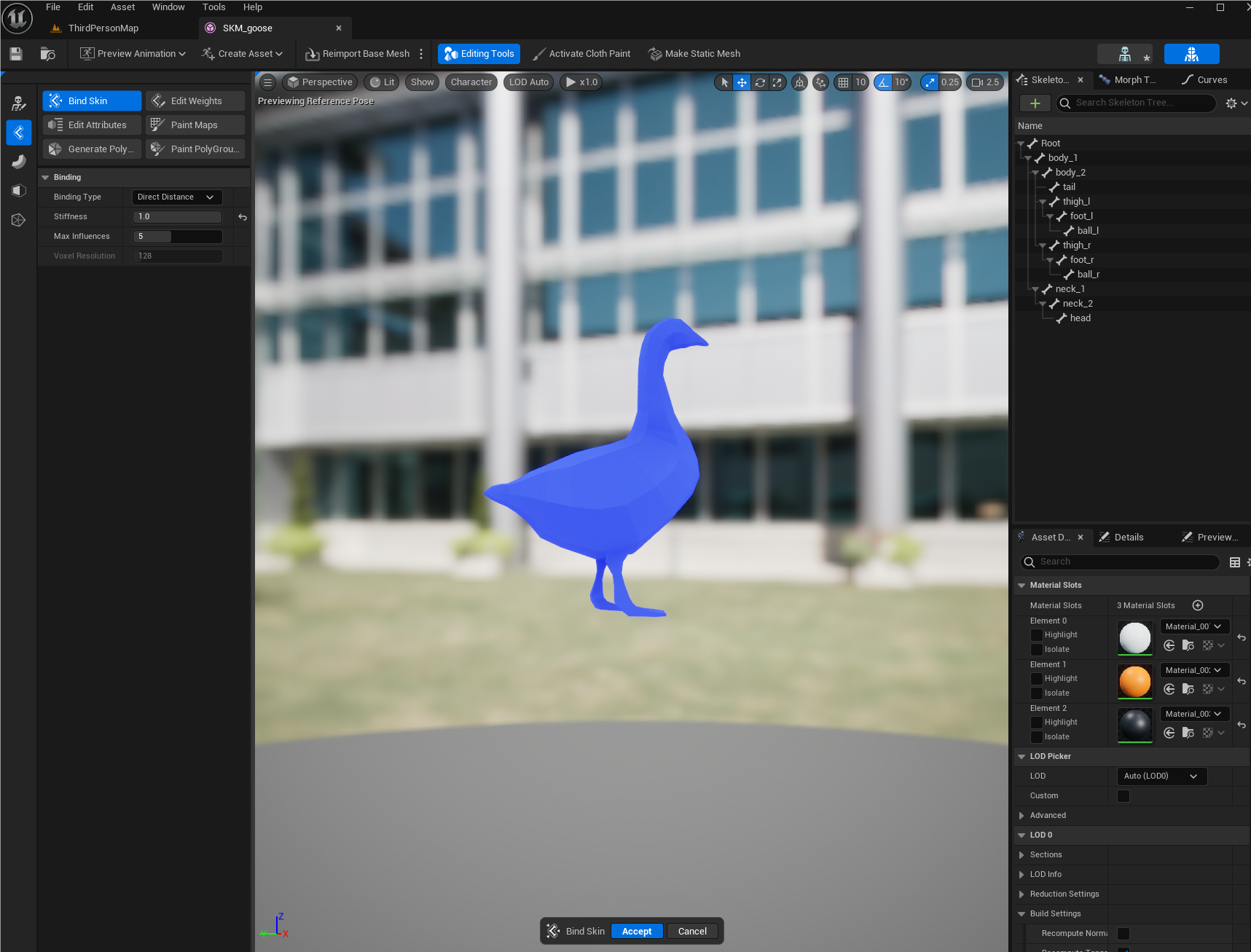Screen dimensions: 1251x952
Task: Activate the scale gizmo tool
Action: point(777,82)
